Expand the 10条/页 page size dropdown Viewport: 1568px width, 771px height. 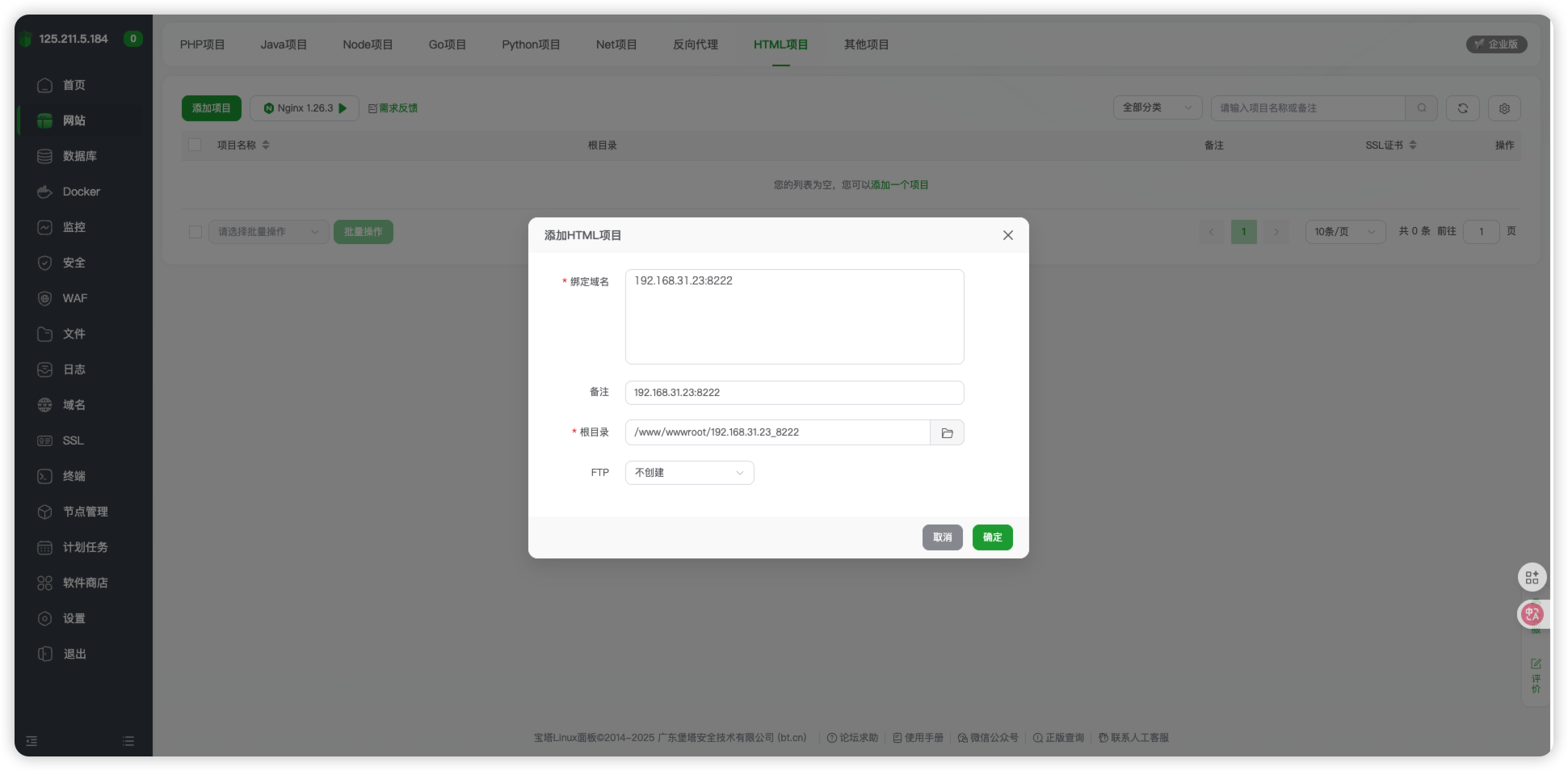click(x=1344, y=232)
